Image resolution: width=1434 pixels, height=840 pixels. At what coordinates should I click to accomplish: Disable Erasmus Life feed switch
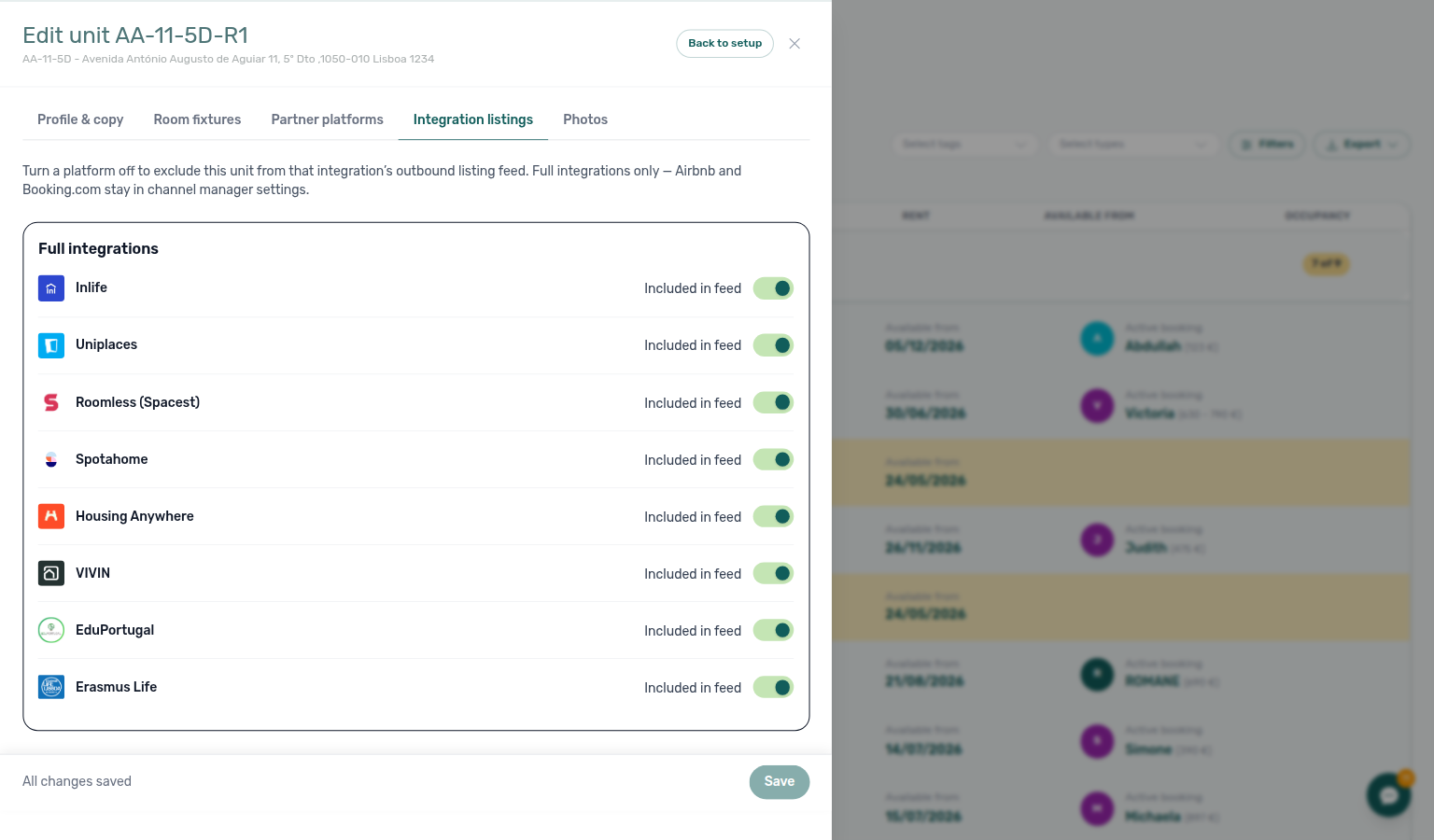(x=774, y=687)
